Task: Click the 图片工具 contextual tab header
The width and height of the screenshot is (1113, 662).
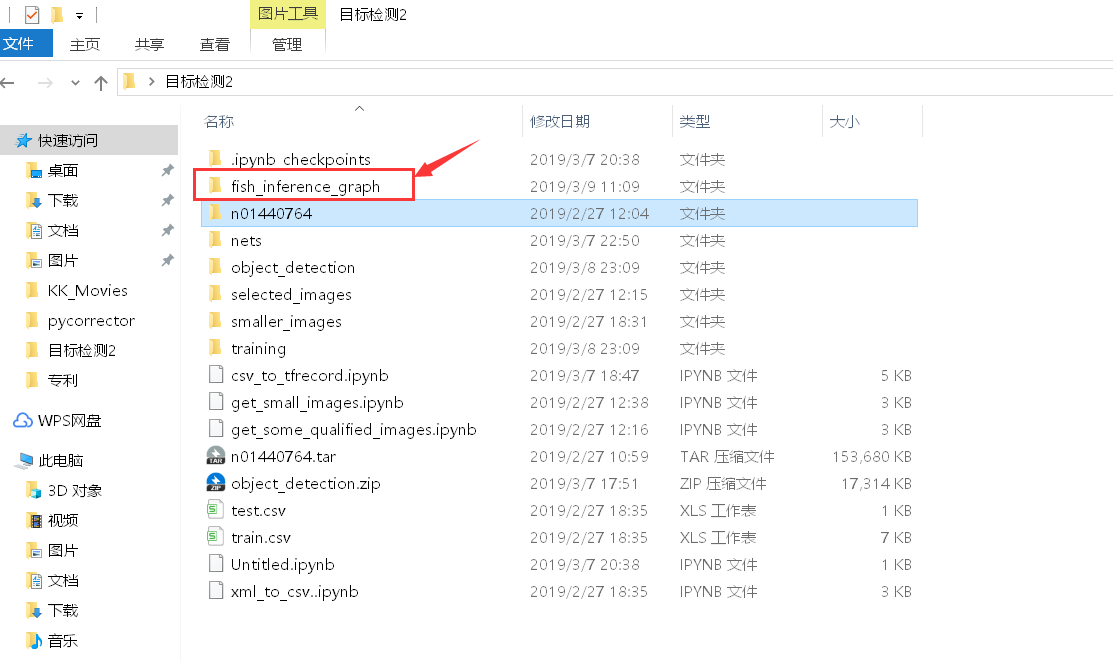Action: (287, 13)
